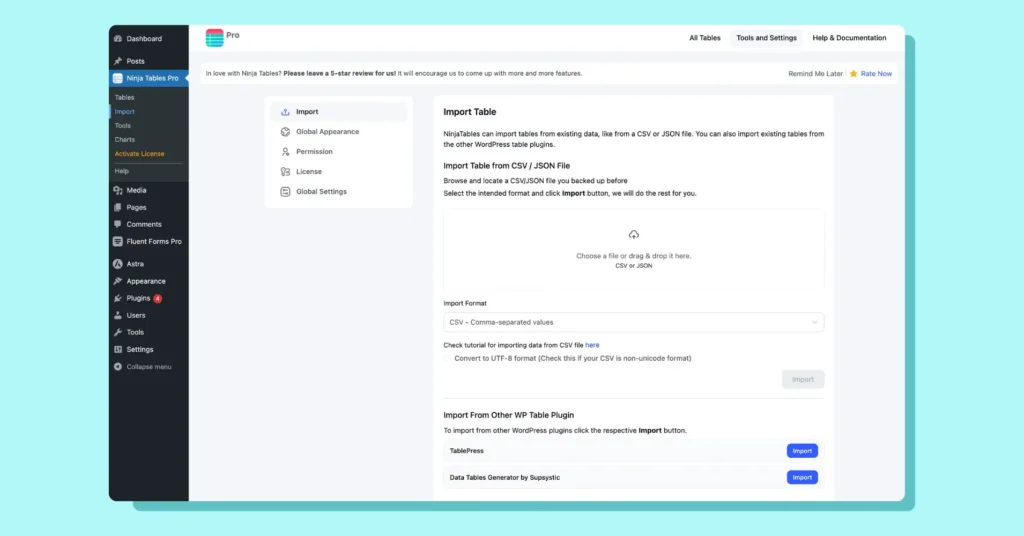Click the Rate Now link
Viewport: 1024px width, 536px height.
coord(876,74)
